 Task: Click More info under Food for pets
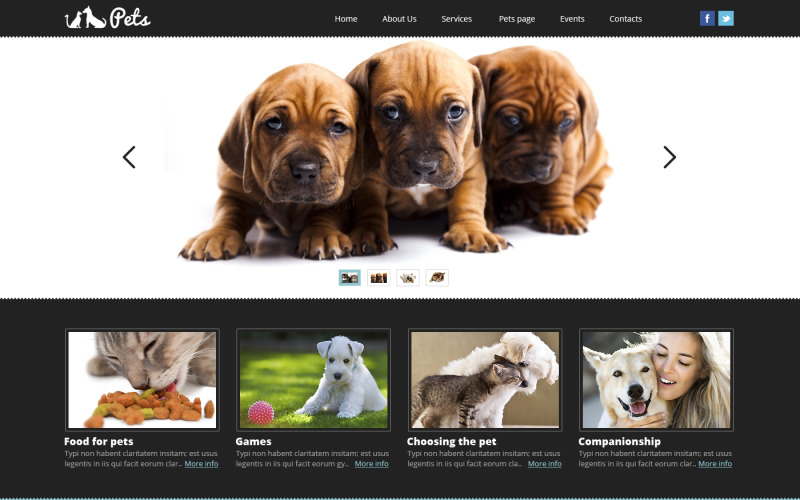[201, 464]
